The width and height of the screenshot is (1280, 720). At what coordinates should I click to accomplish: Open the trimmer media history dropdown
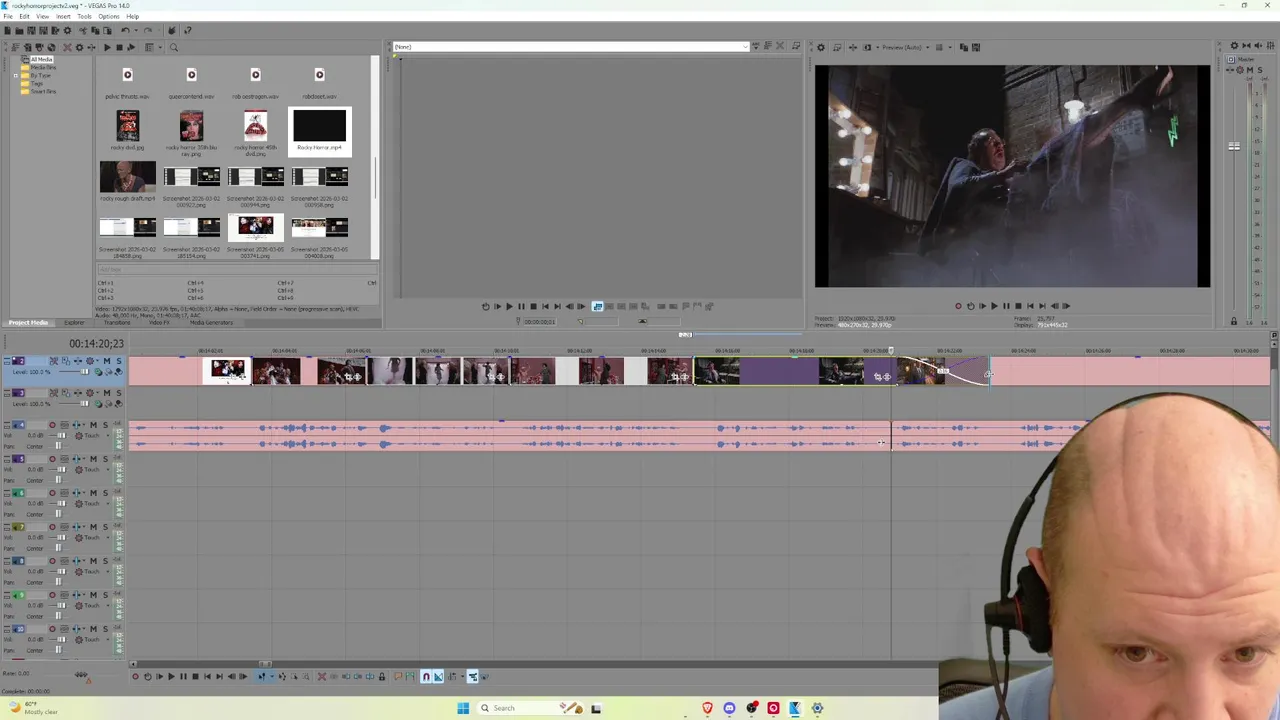click(x=743, y=47)
